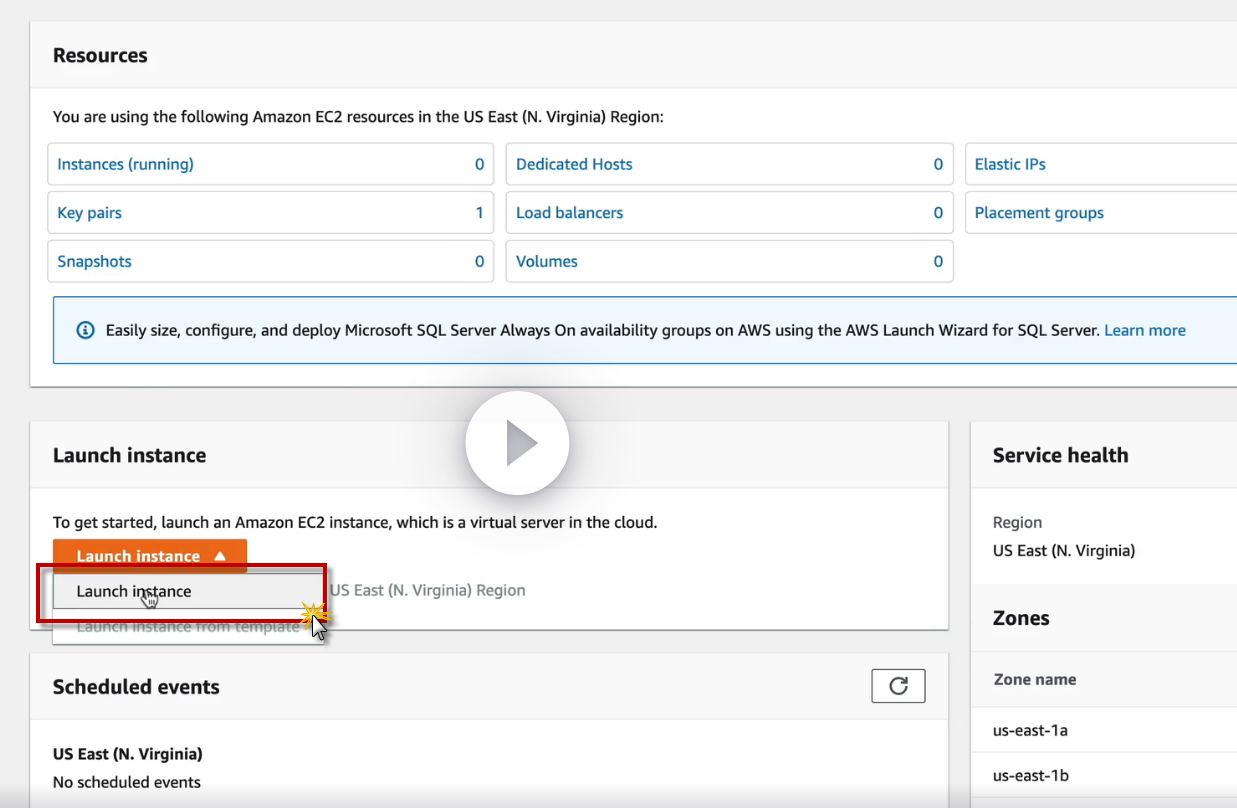Click Learn more about Launch Wizard
This screenshot has width=1237, height=808.
click(1144, 330)
